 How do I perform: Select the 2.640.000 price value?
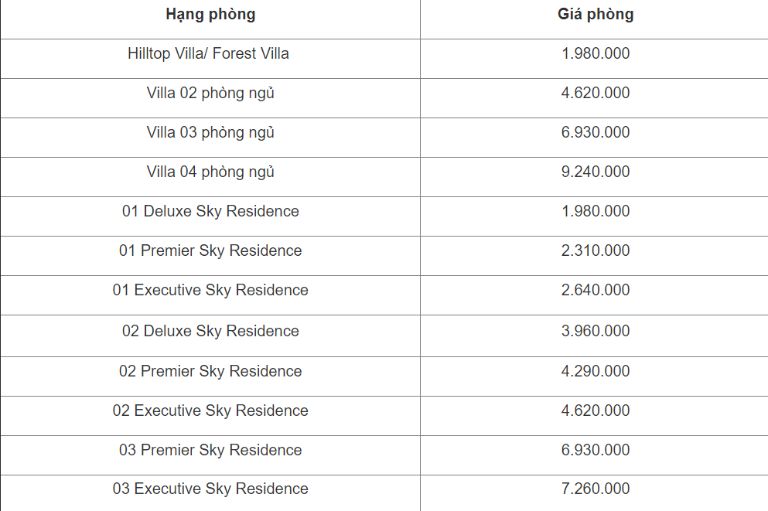tap(596, 290)
